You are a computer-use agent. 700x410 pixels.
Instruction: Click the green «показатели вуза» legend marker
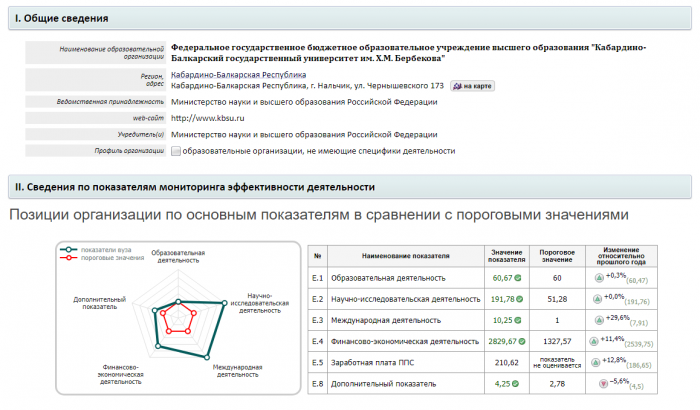tap(68, 249)
